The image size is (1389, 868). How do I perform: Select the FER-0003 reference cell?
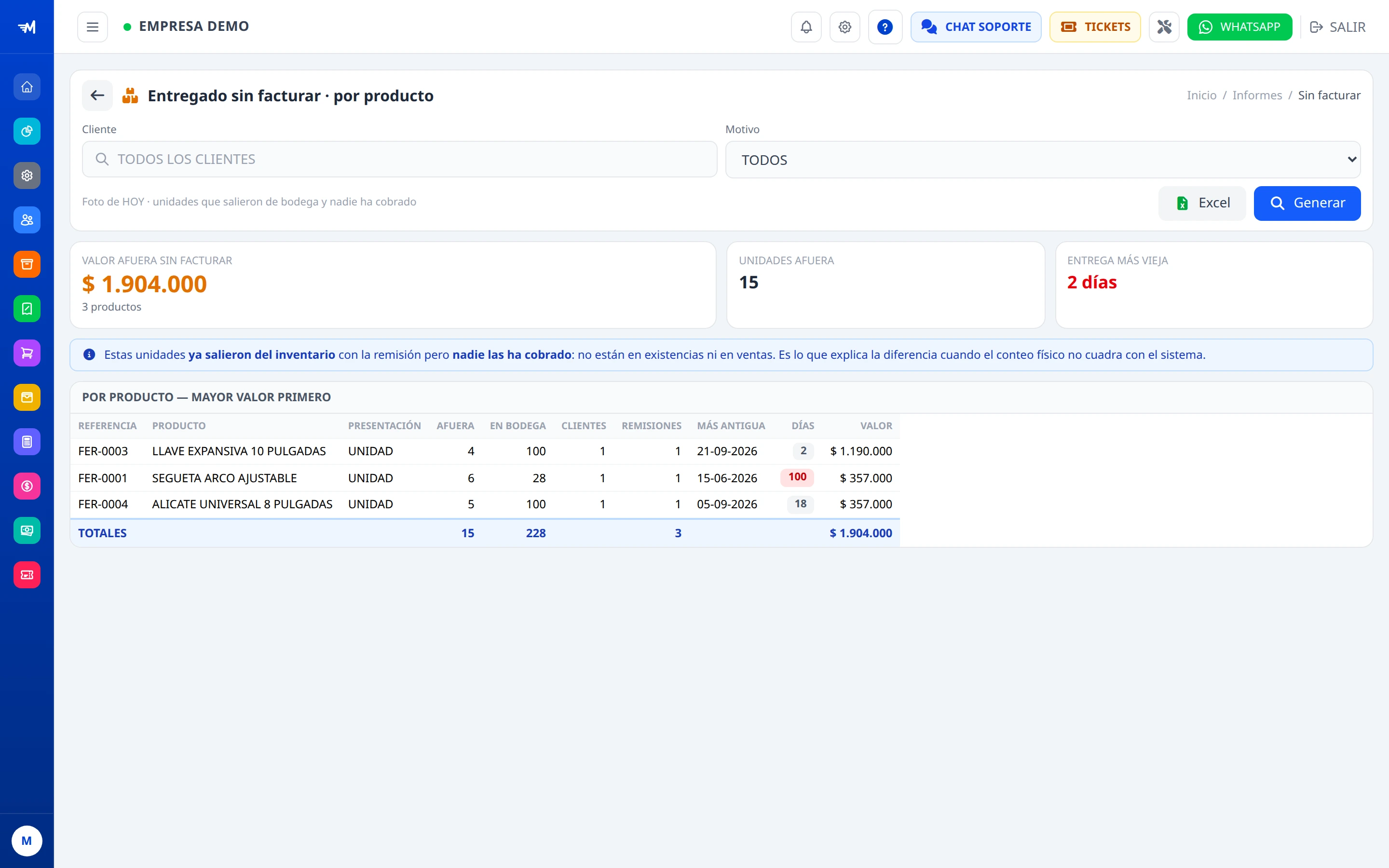(103, 451)
